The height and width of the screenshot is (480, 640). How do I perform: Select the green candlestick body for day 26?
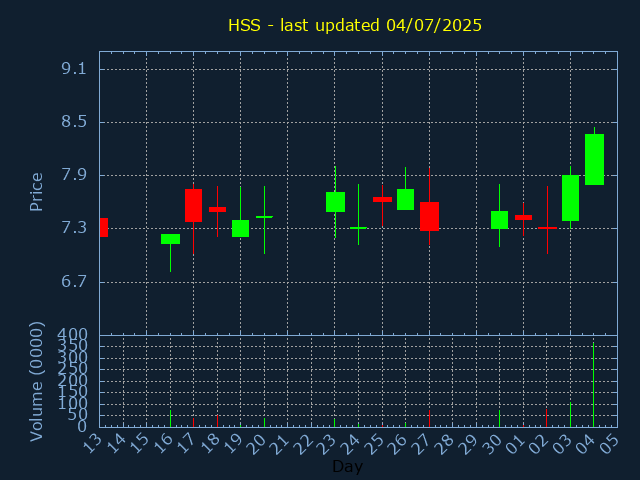pyautogui.click(x=405, y=200)
